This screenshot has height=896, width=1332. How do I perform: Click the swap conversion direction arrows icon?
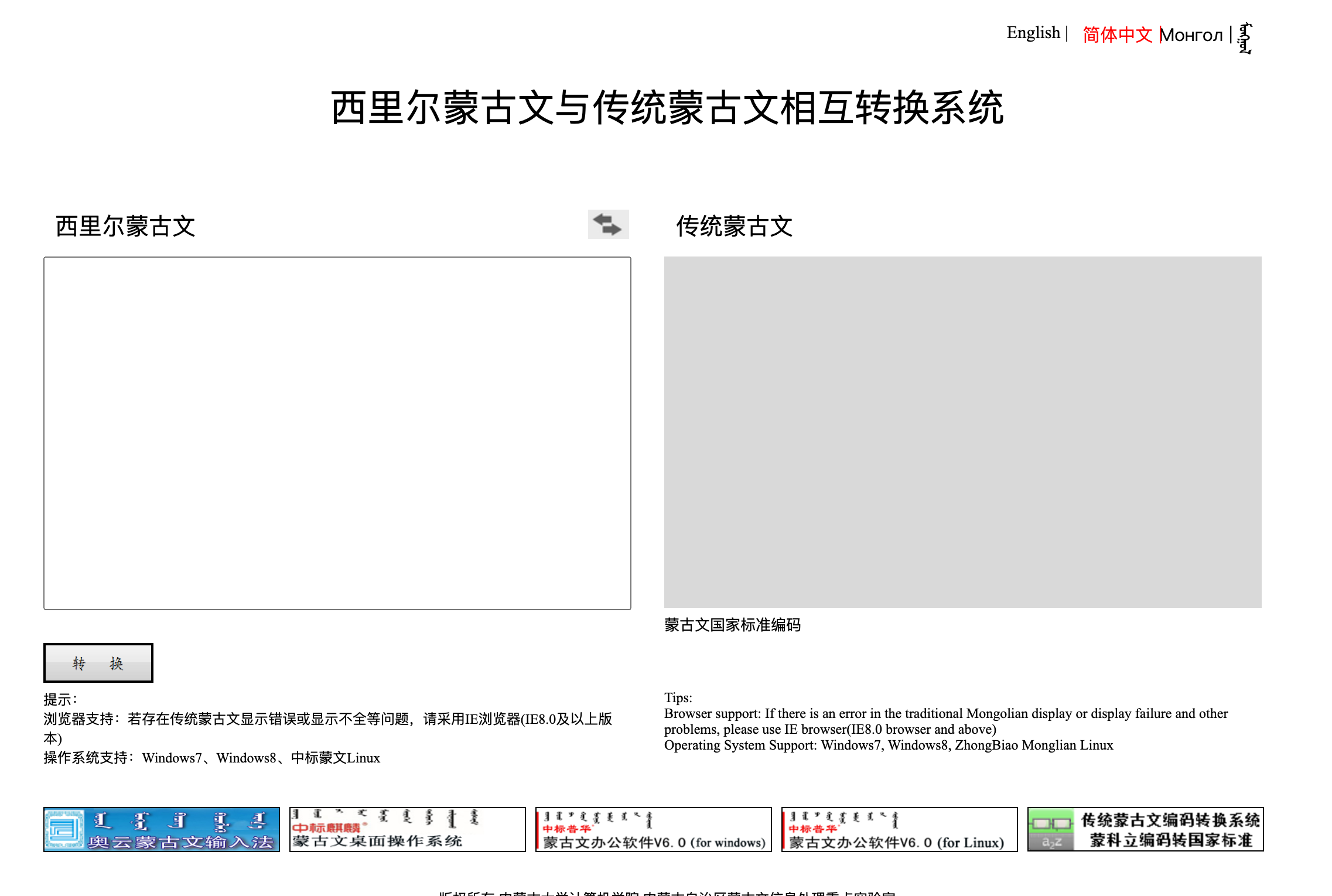click(x=608, y=224)
